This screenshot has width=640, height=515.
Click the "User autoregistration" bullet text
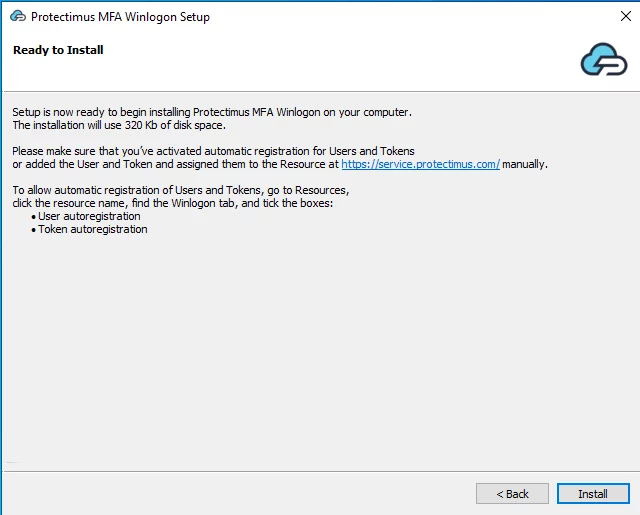89,216
